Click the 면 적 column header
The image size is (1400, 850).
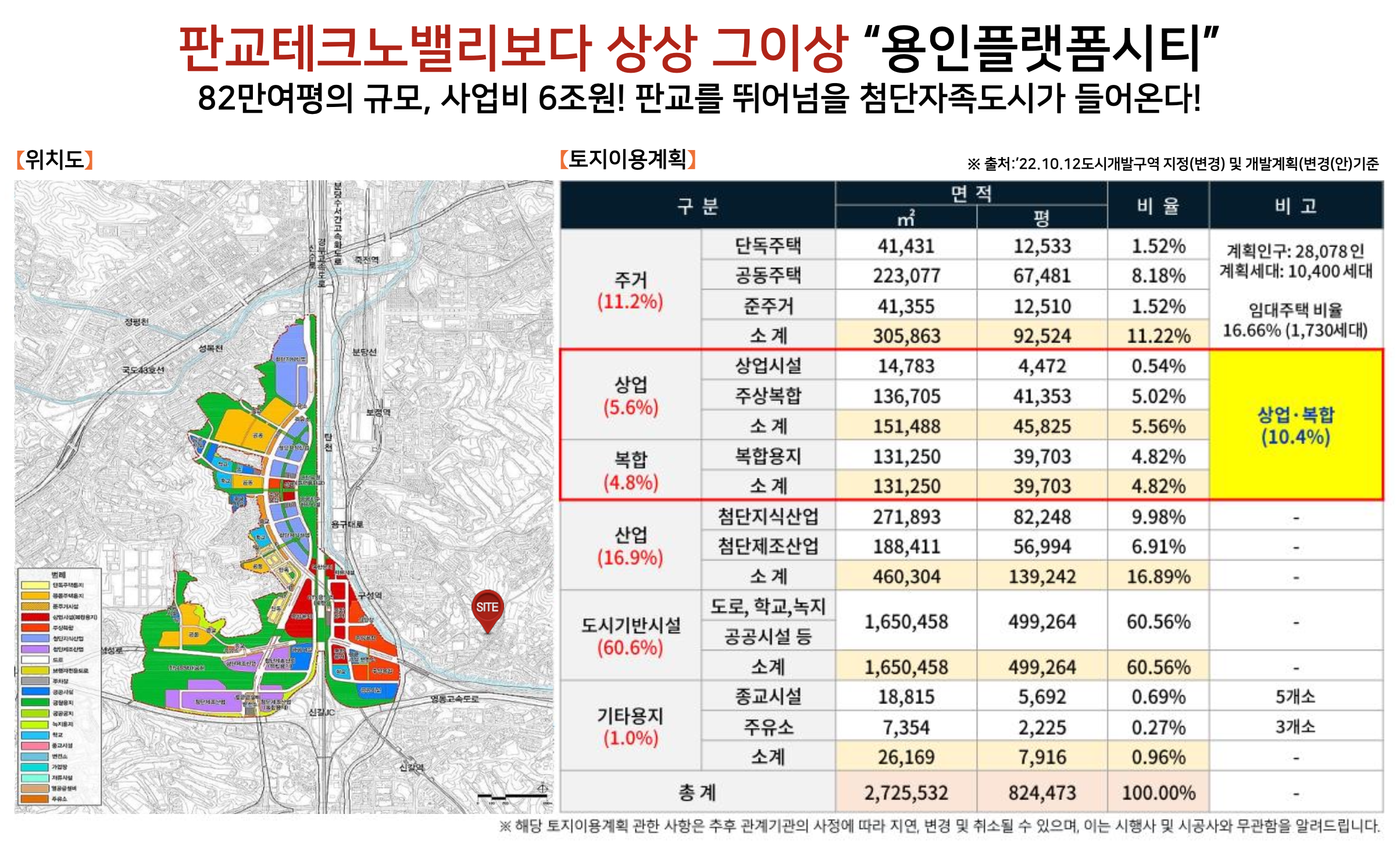pos(972,193)
